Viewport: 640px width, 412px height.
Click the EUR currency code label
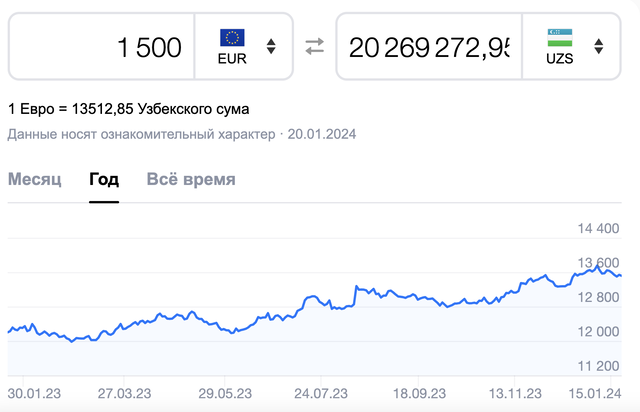[232, 59]
